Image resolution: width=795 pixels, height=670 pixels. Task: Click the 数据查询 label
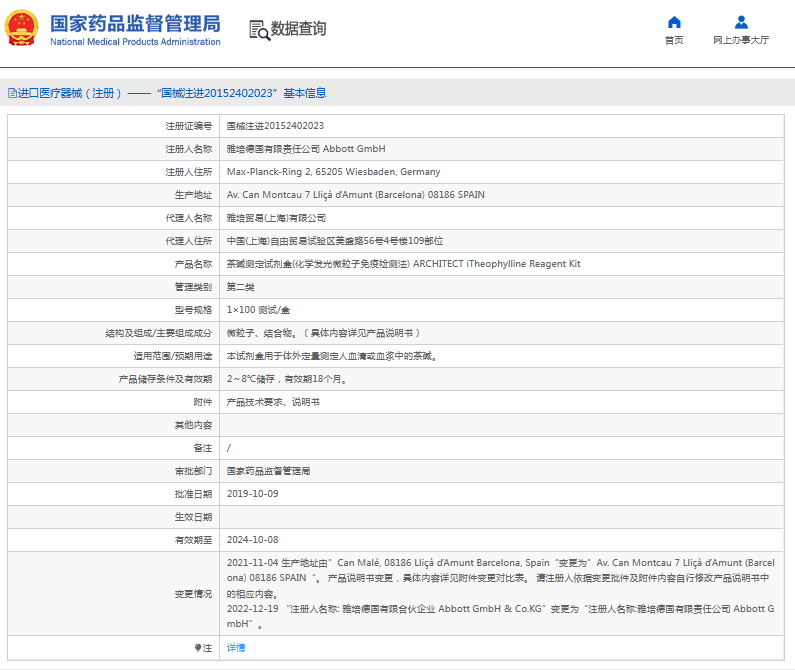pos(298,28)
